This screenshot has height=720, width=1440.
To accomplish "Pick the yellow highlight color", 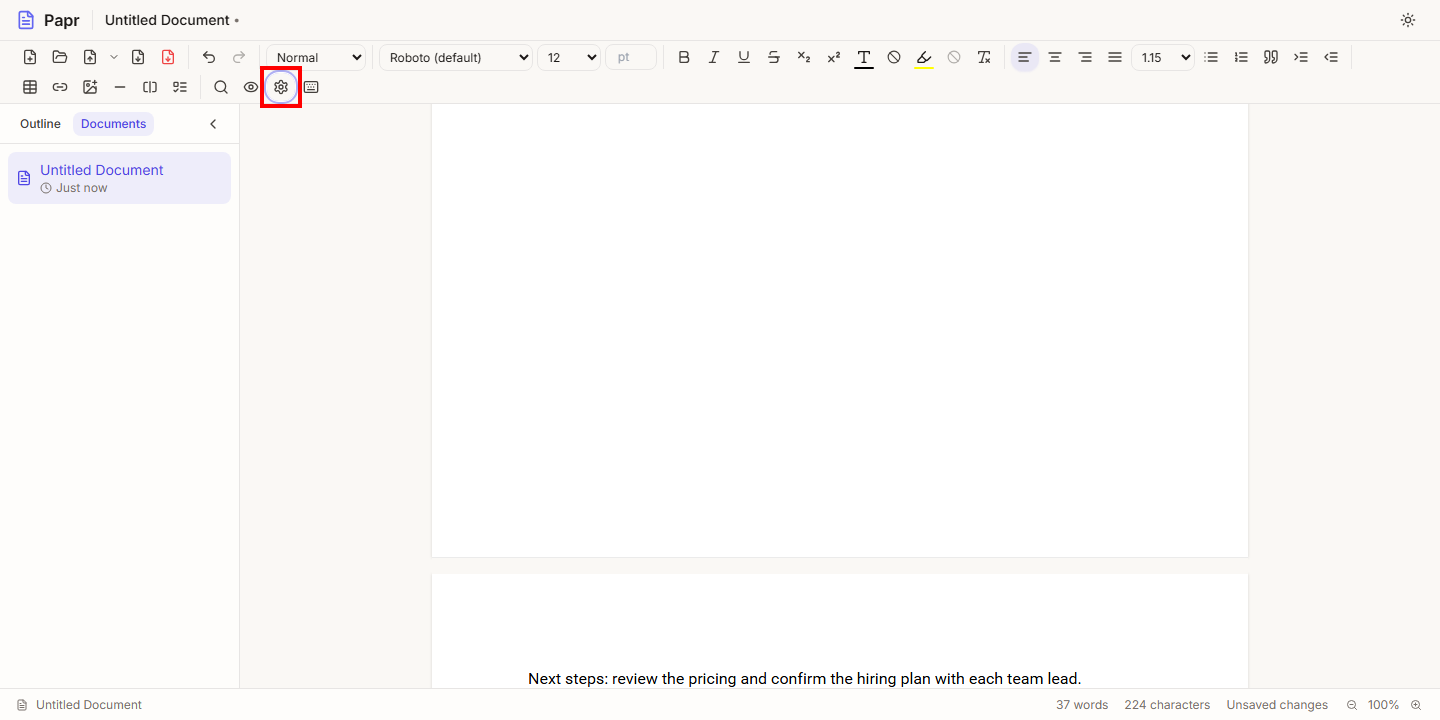I will point(924,57).
